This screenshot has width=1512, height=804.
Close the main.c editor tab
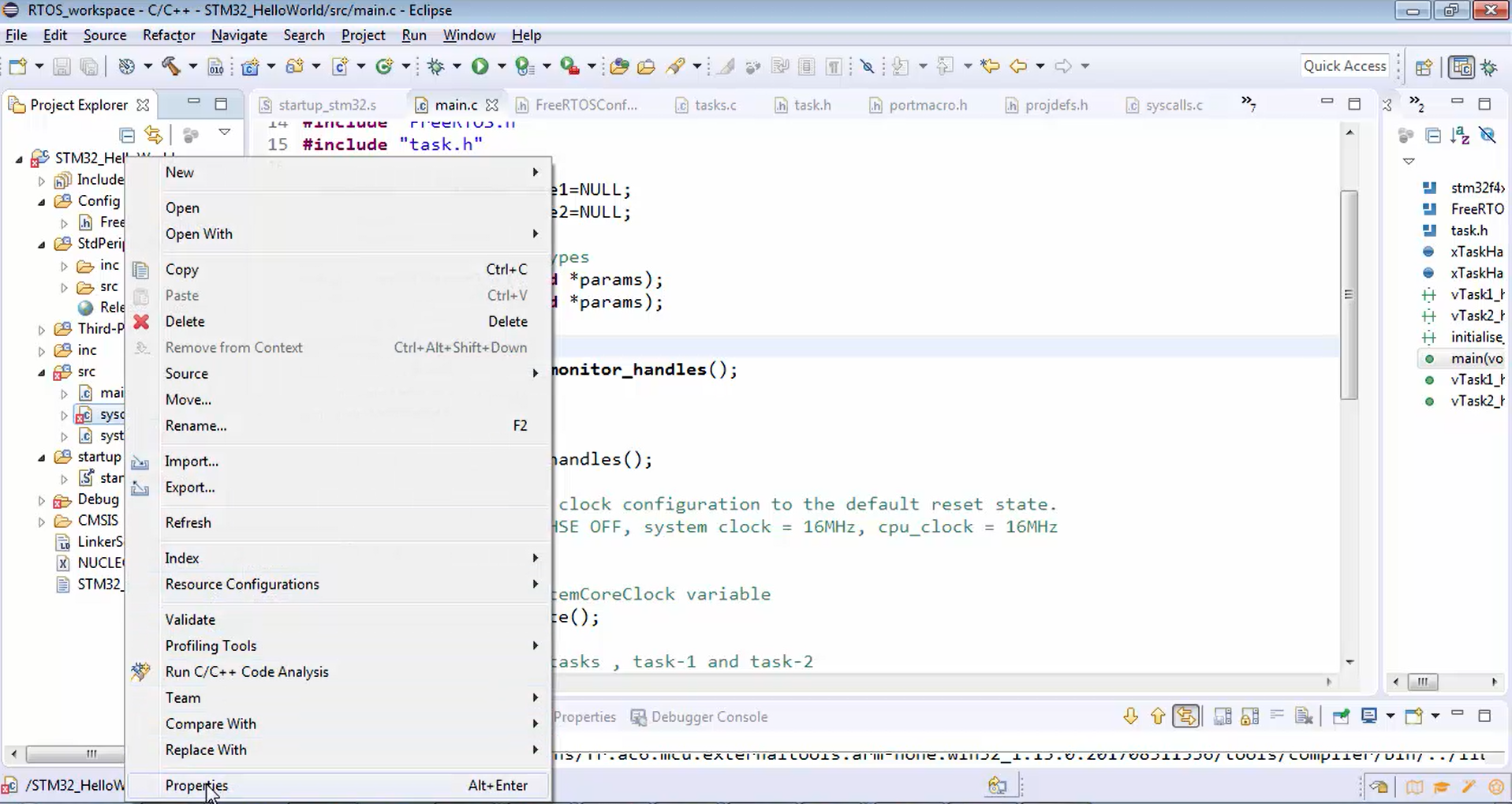coord(491,105)
